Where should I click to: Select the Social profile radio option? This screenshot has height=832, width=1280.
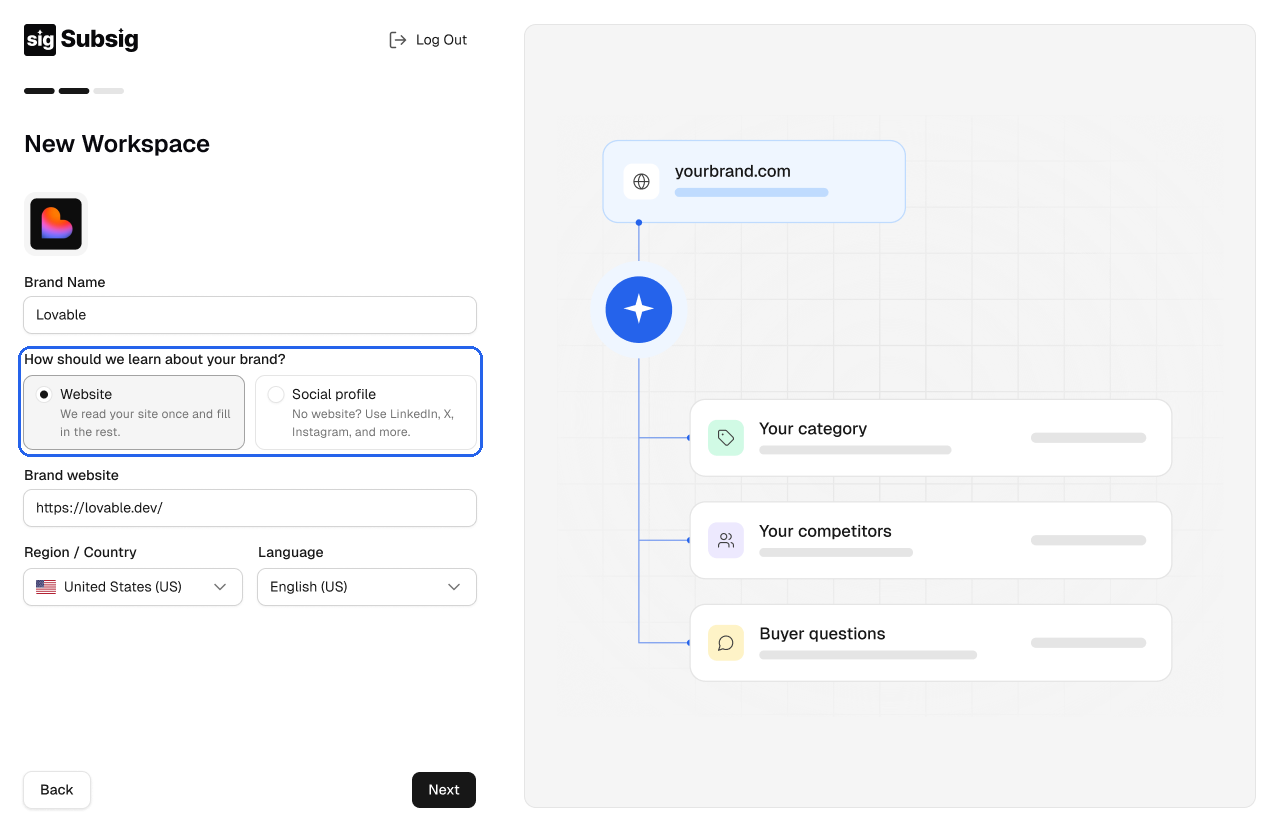click(x=366, y=412)
